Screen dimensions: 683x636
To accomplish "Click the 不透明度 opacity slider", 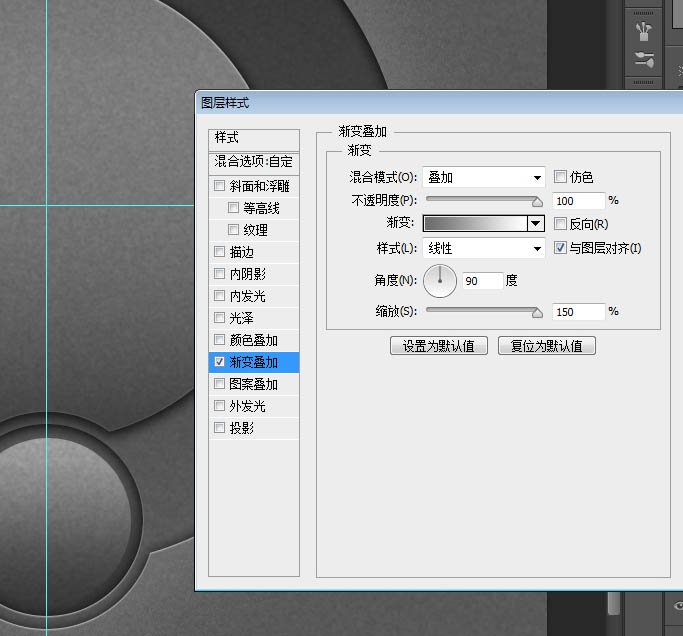I will click(x=482, y=201).
